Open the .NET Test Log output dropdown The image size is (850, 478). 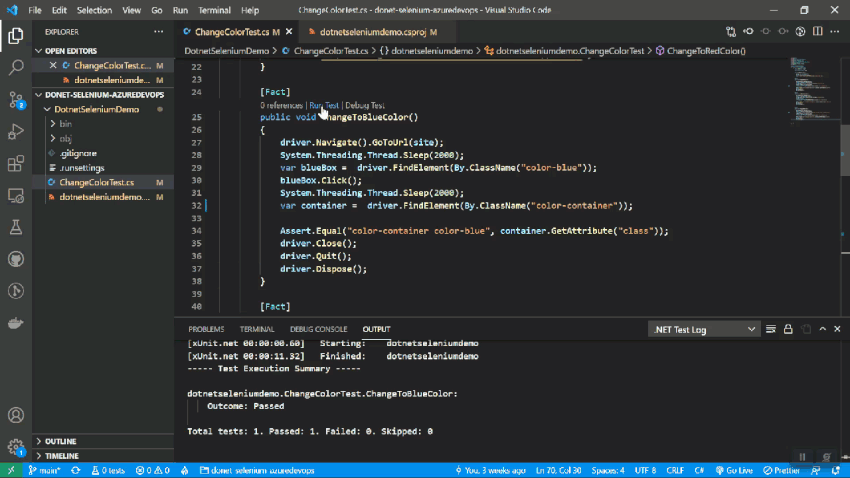pos(704,330)
